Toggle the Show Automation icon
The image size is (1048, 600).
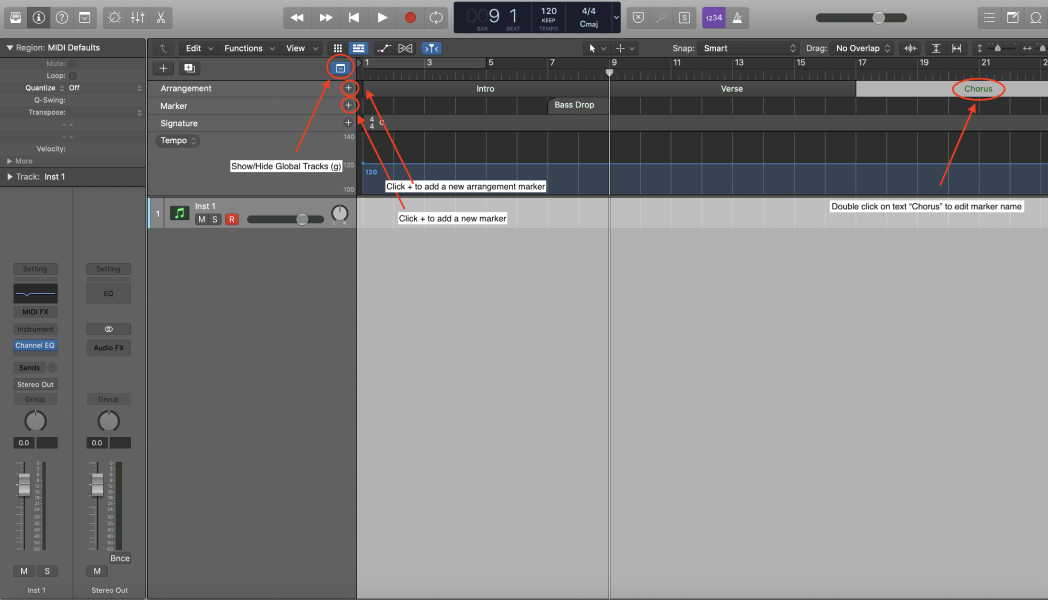384,48
